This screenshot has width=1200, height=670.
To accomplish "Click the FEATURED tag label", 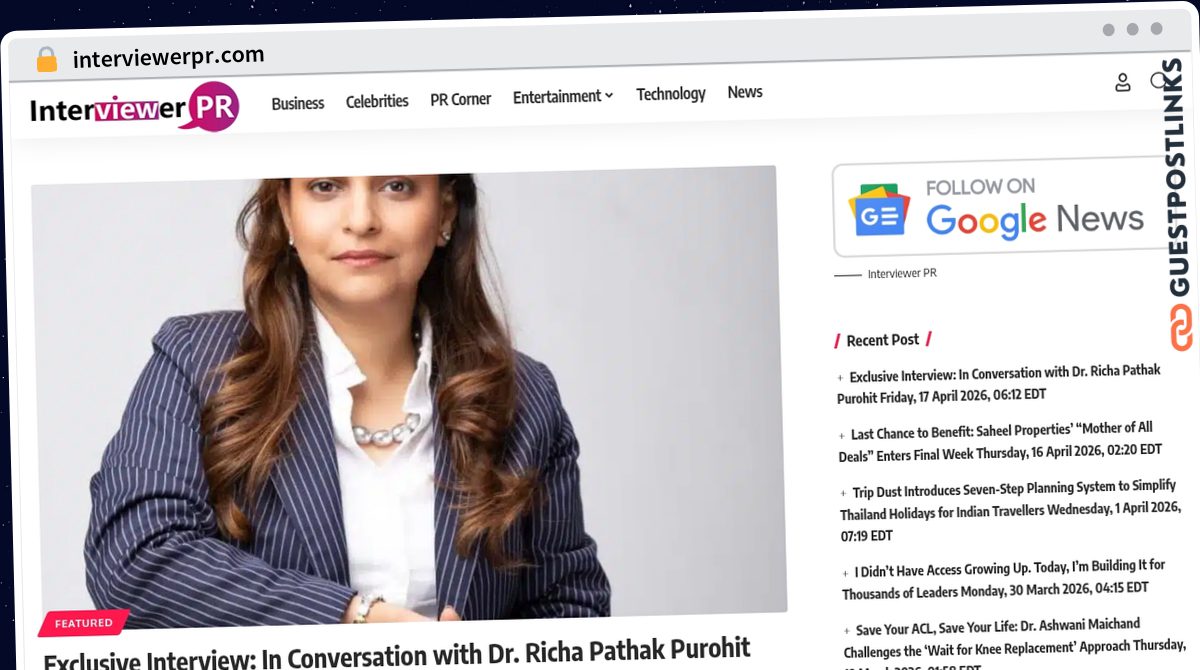I will pos(84,623).
